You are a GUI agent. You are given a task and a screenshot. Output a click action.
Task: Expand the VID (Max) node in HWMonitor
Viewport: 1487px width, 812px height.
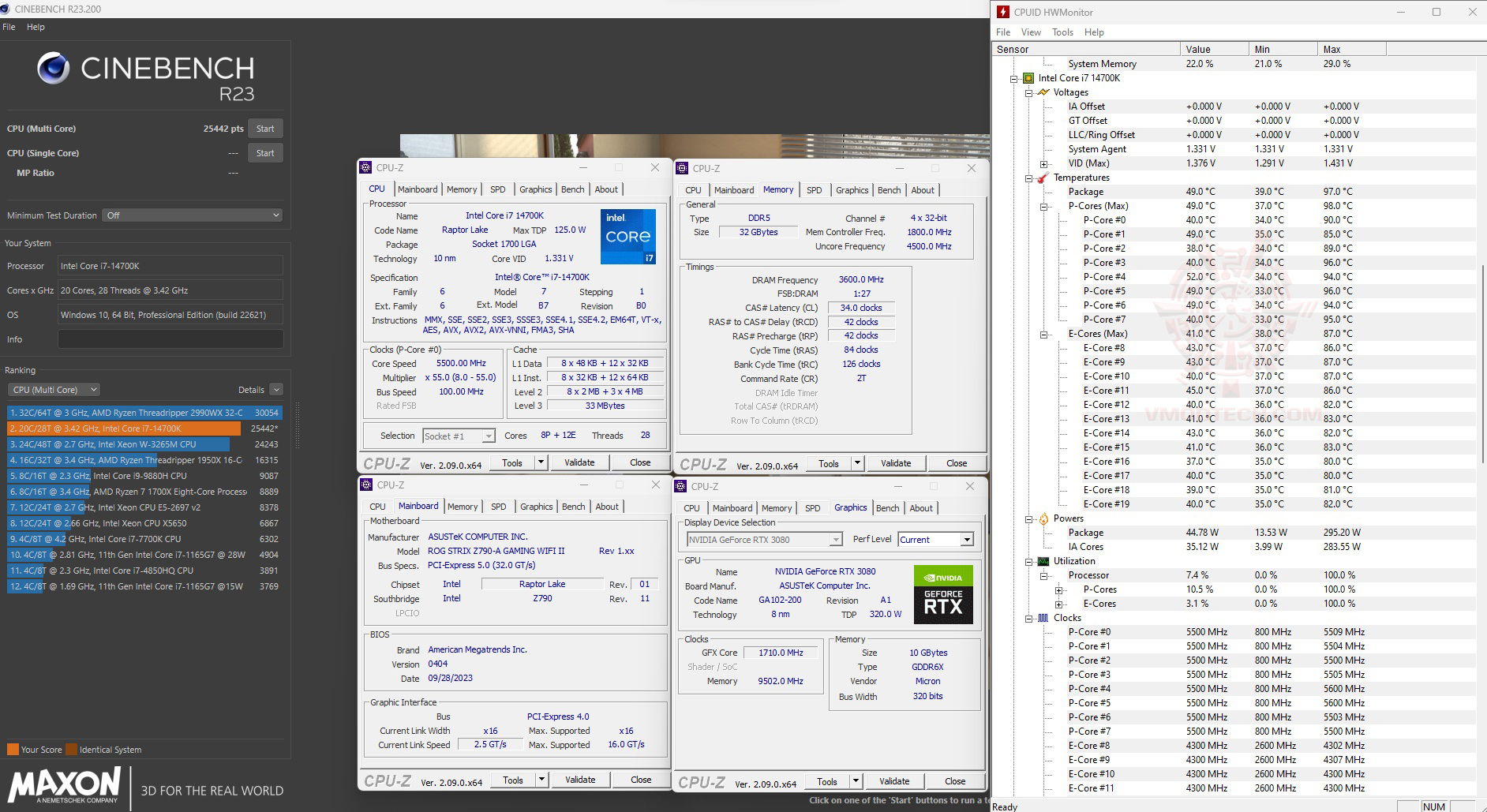click(1044, 163)
